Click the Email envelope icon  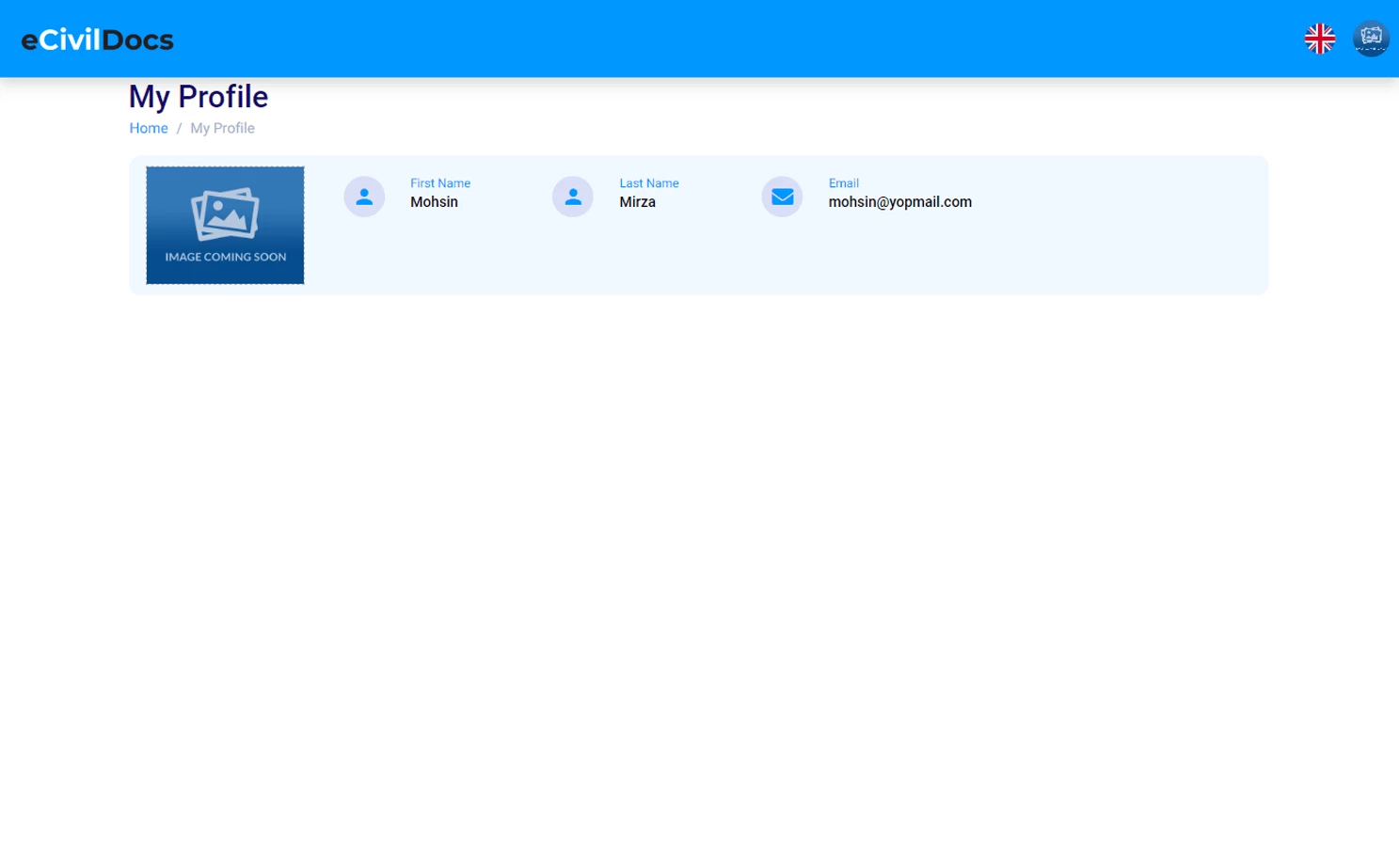click(782, 197)
